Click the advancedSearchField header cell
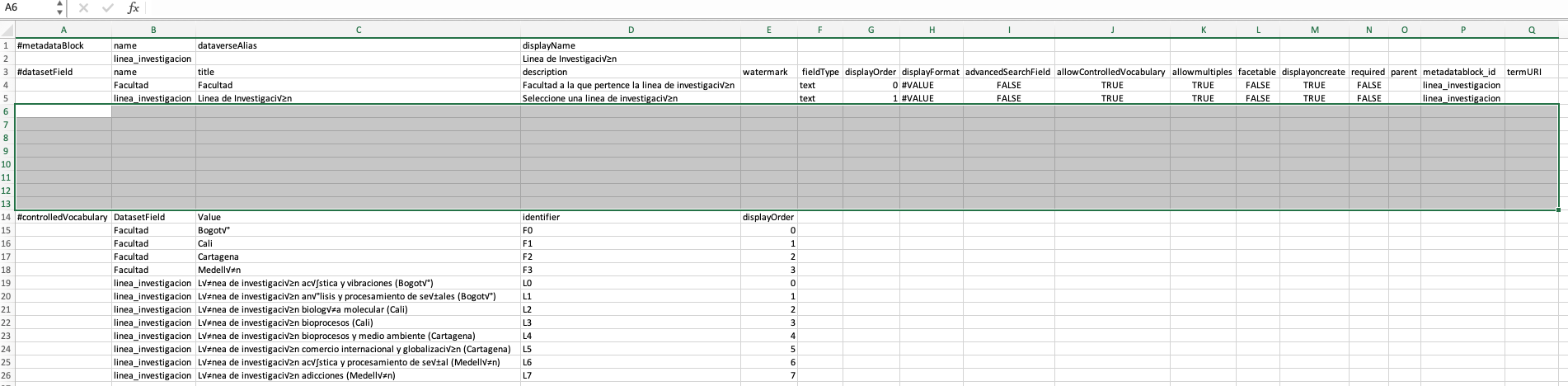The width and height of the screenshot is (1568, 386). click(x=1007, y=72)
